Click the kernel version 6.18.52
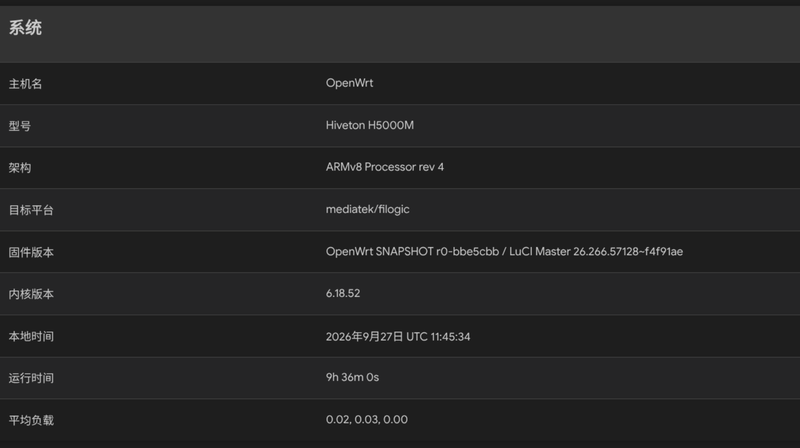This screenshot has width=800, height=448. 343,293
